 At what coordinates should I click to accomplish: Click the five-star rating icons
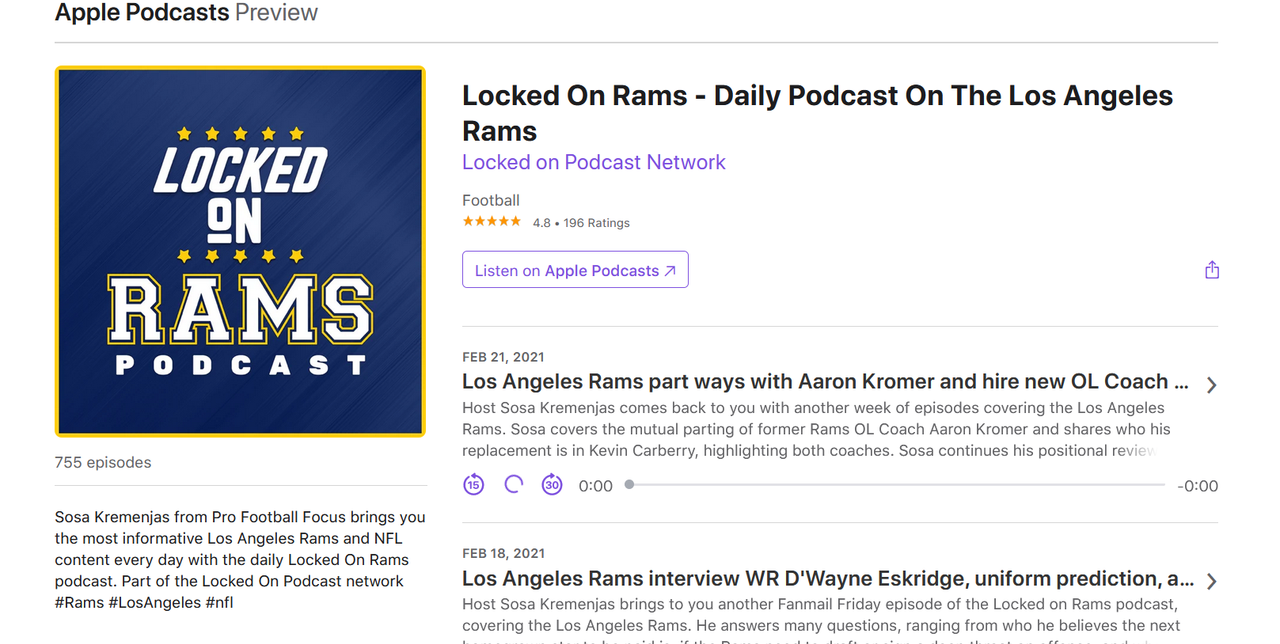pos(491,222)
